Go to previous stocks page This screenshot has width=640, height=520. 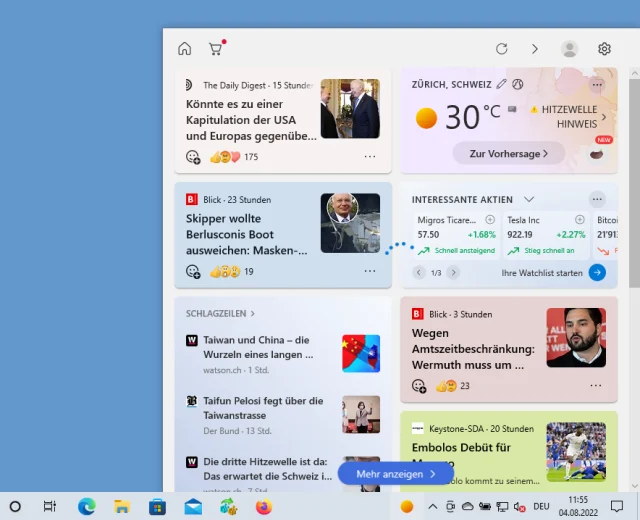pyautogui.click(x=419, y=272)
